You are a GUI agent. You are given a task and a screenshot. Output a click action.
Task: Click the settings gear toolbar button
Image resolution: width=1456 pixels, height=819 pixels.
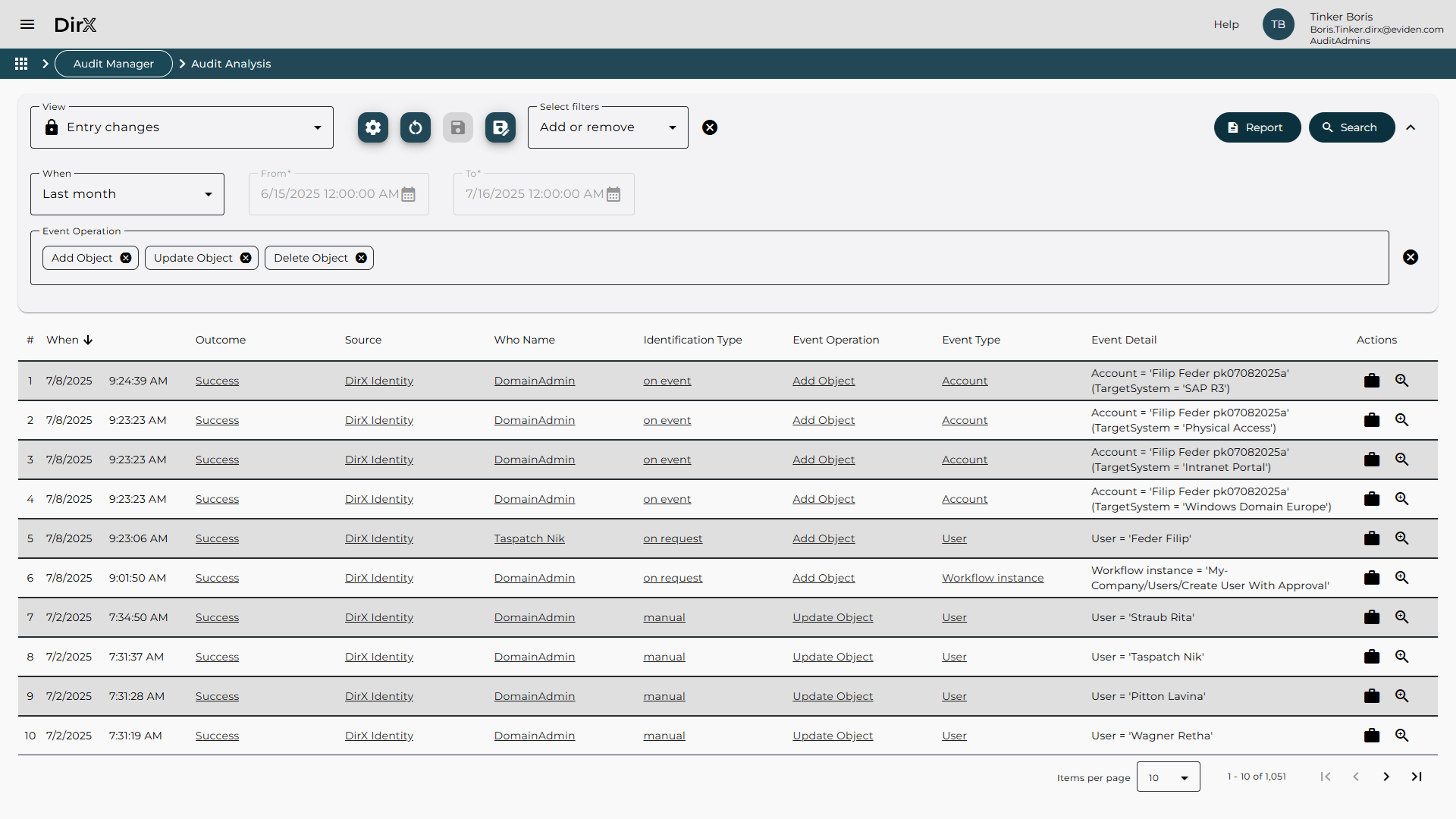(x=373, y=127)
